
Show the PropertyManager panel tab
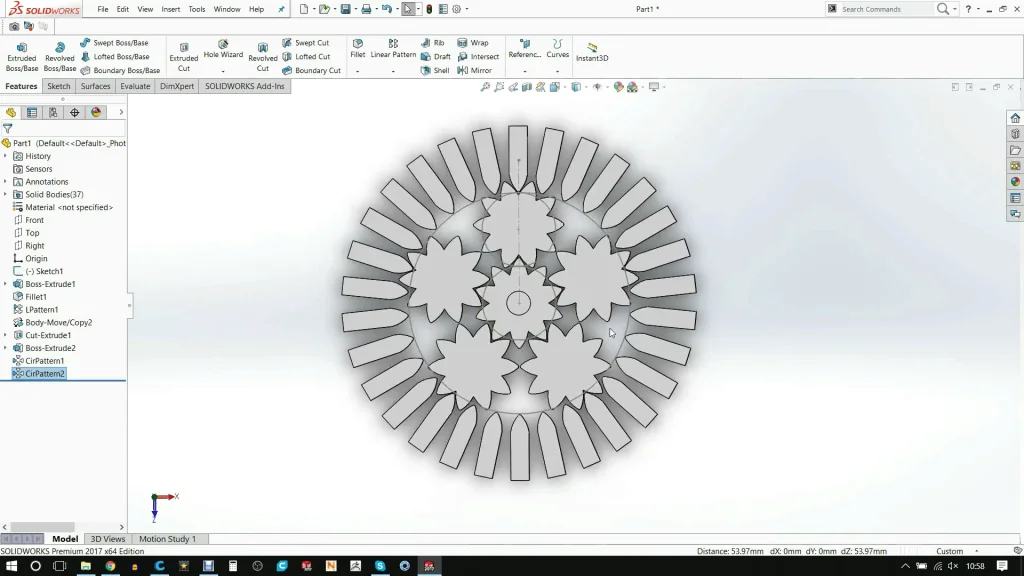click(x=31, y=112)
